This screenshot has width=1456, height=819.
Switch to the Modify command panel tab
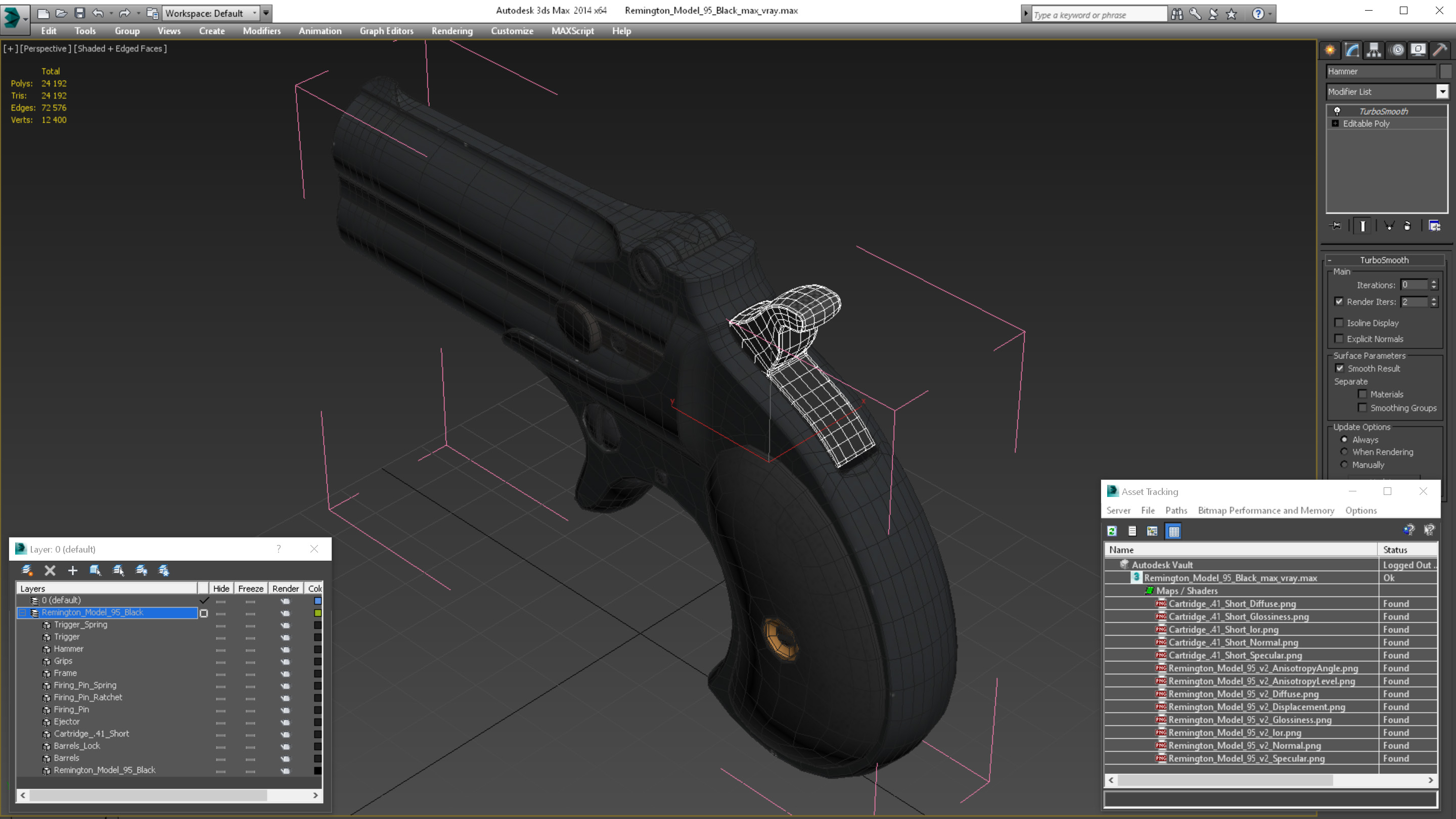point(1352,51)
